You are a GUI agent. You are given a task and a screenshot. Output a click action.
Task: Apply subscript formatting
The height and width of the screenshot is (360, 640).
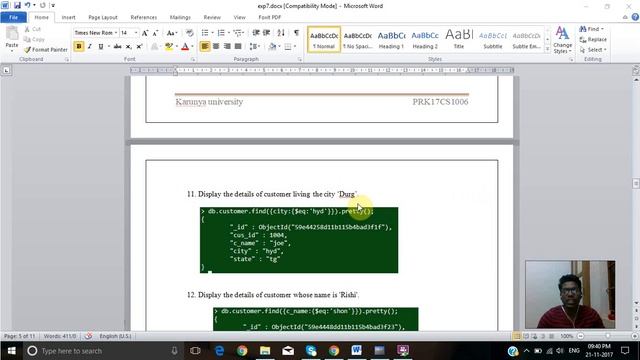(x=129, y=47)
